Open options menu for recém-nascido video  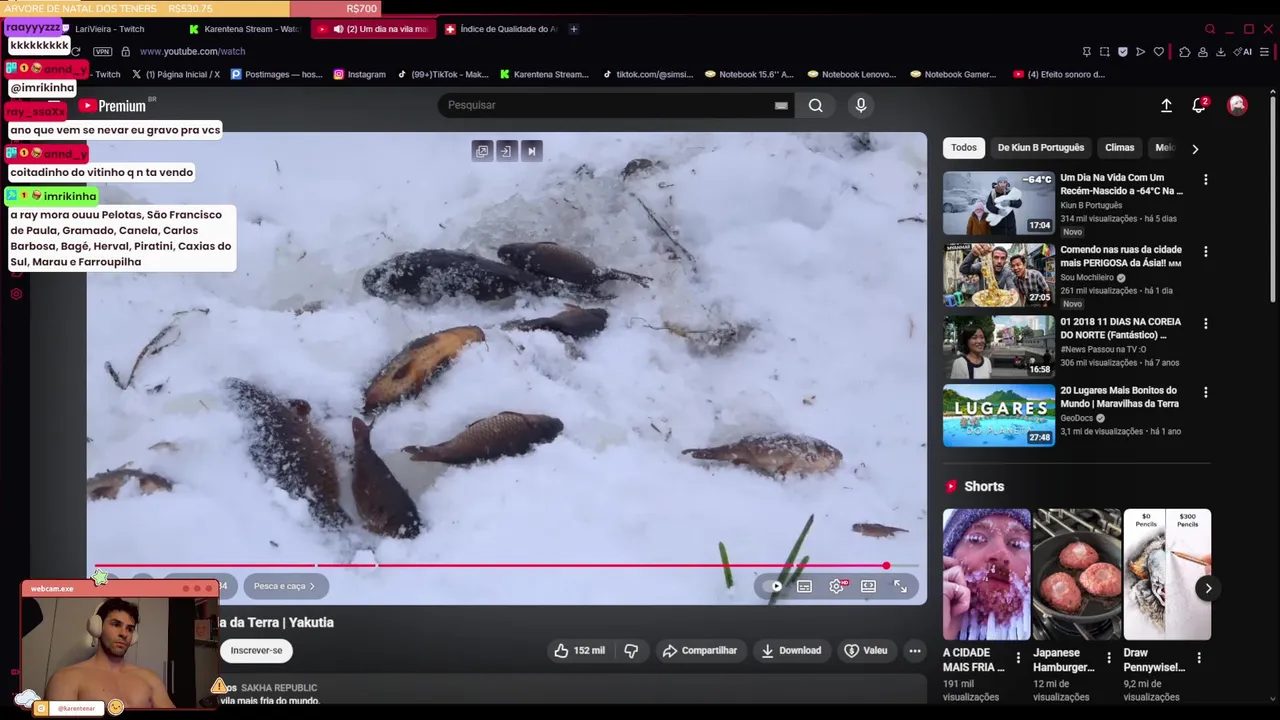tap(1205, 180)
